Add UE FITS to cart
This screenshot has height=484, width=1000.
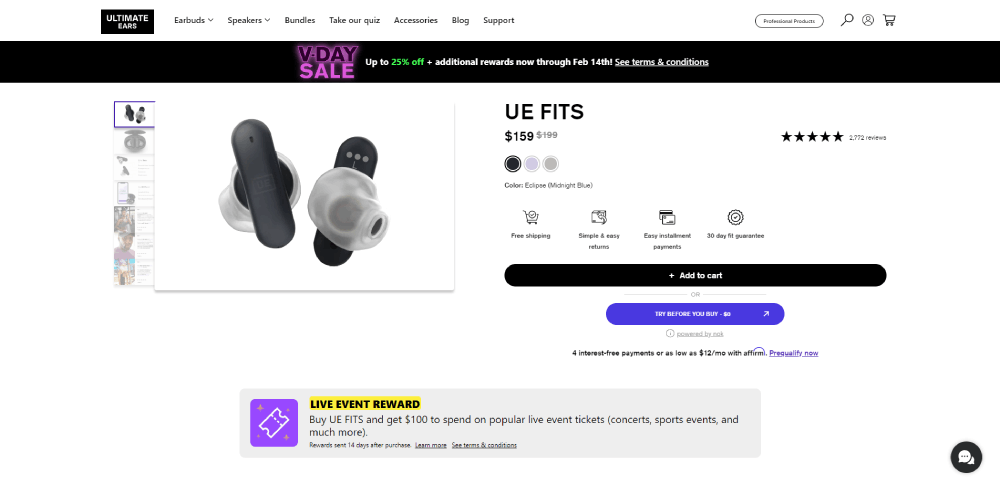coord(695,275)
